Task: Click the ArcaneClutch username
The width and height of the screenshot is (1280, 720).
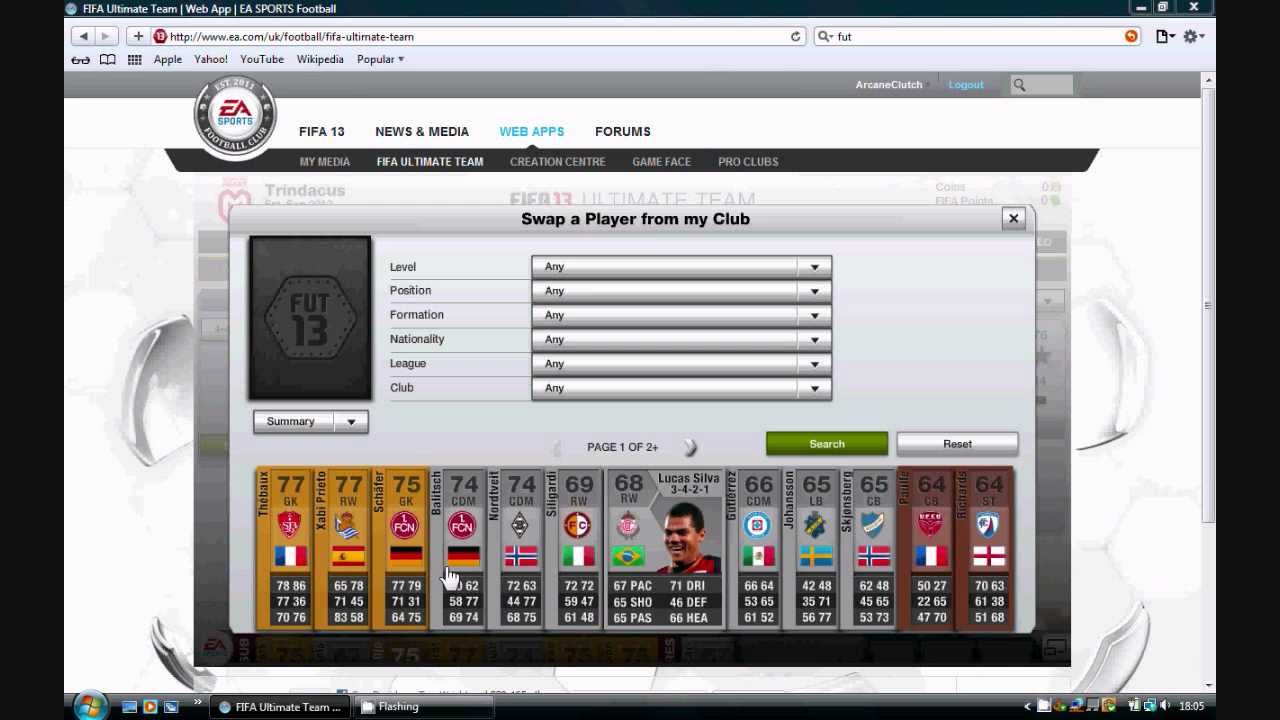Action: click(889, 85)
